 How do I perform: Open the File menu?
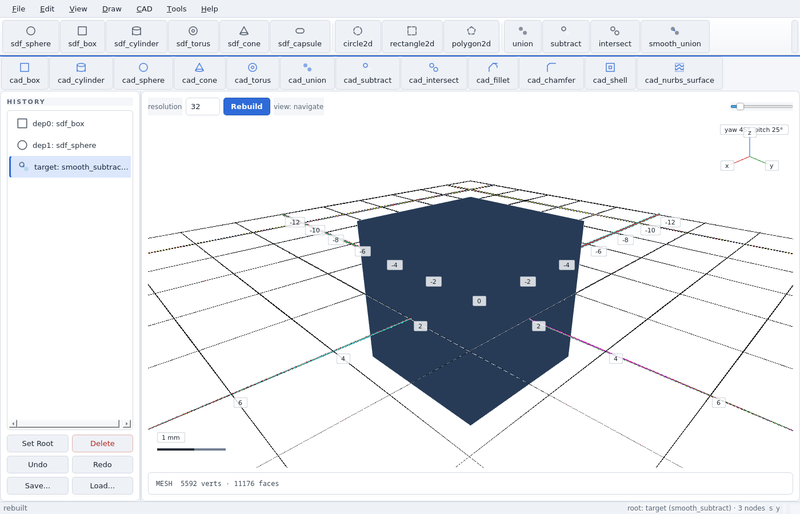pyautogui.click(x=18, y=9)
